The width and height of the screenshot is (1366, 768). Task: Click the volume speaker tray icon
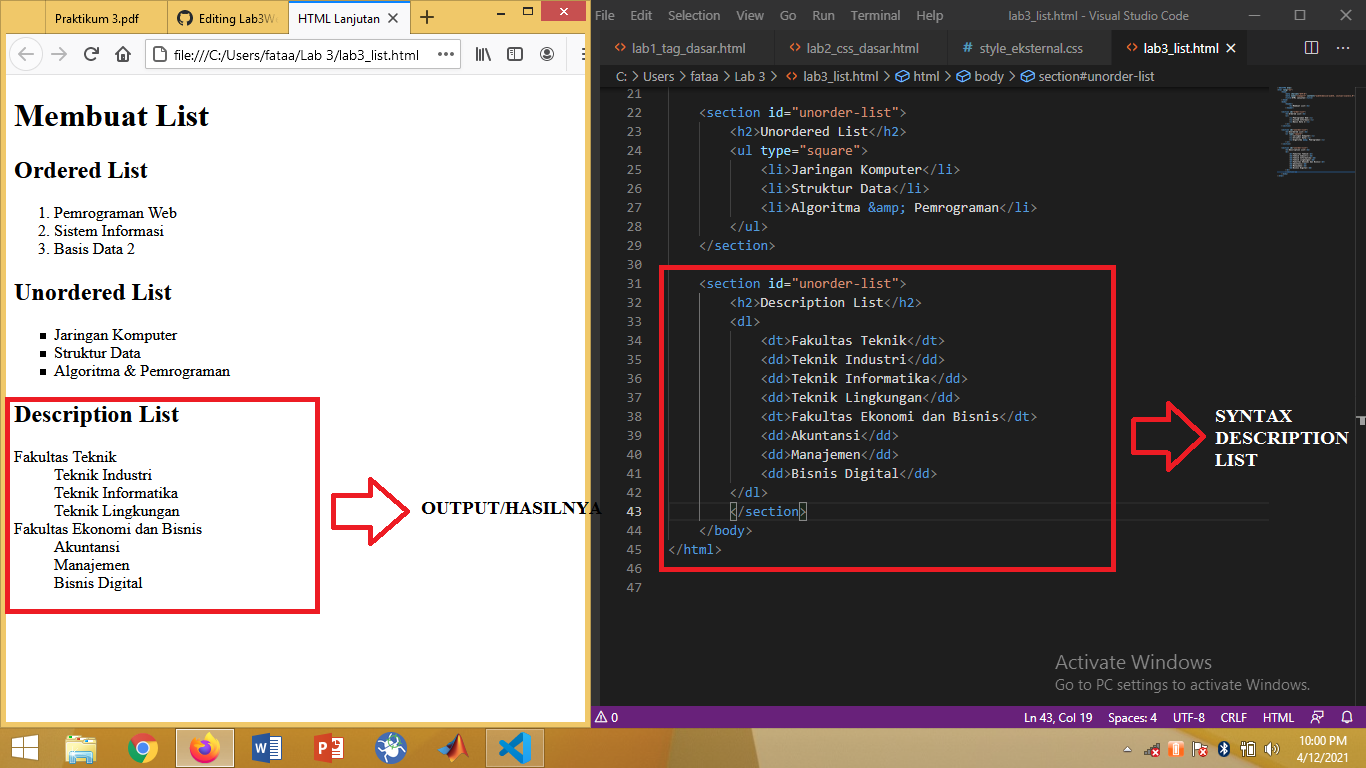tap(1272, 748)
